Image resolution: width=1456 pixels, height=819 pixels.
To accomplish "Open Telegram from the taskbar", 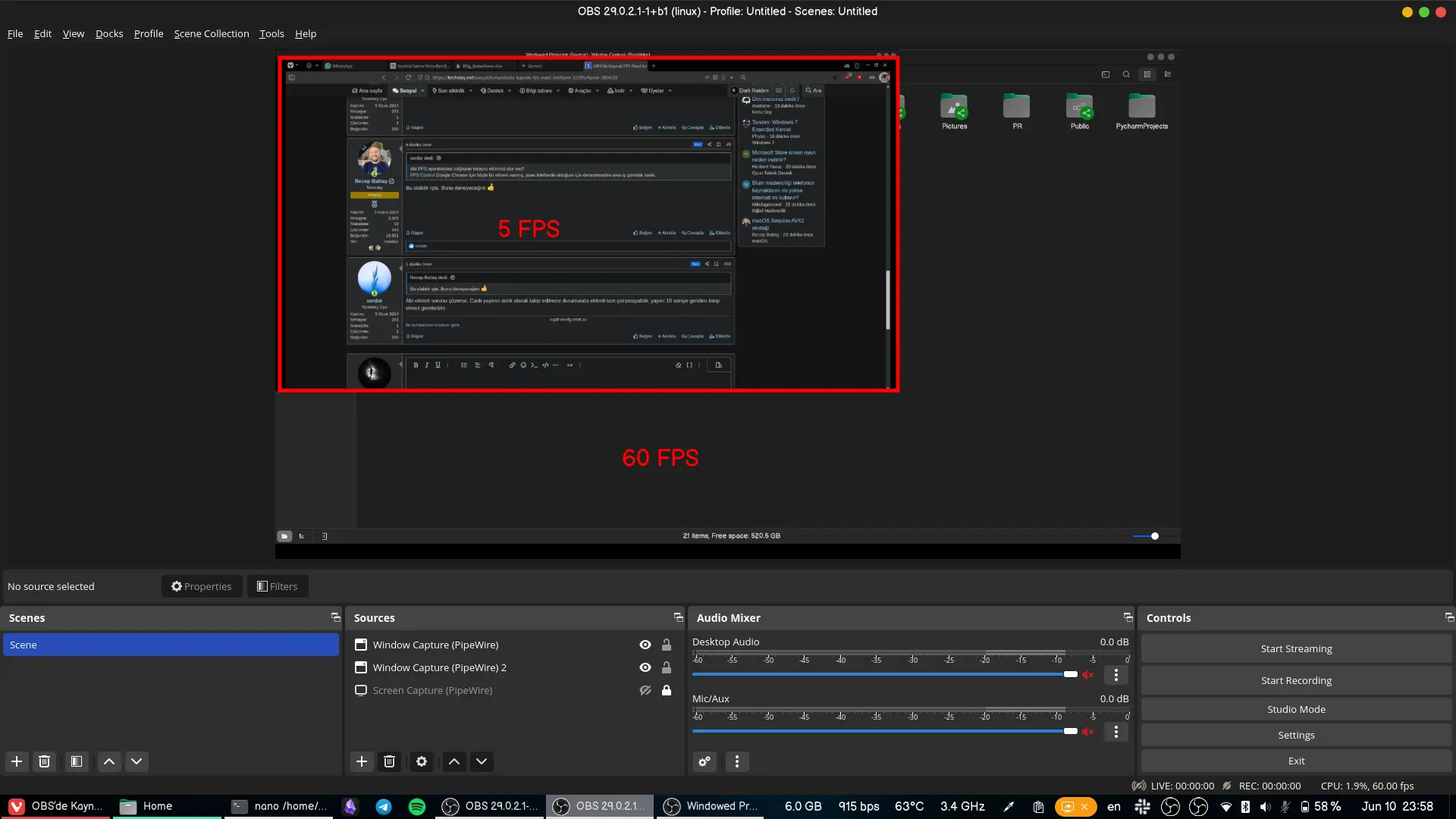I will tap(384, 806).
